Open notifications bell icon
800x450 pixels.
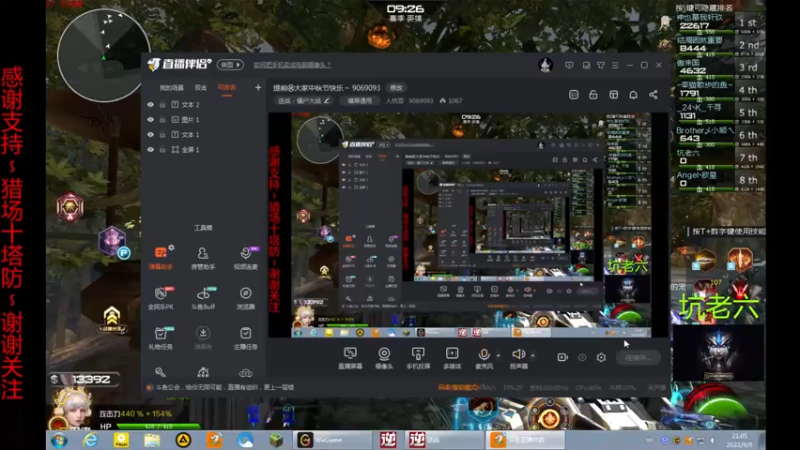[x=633, y=95]
